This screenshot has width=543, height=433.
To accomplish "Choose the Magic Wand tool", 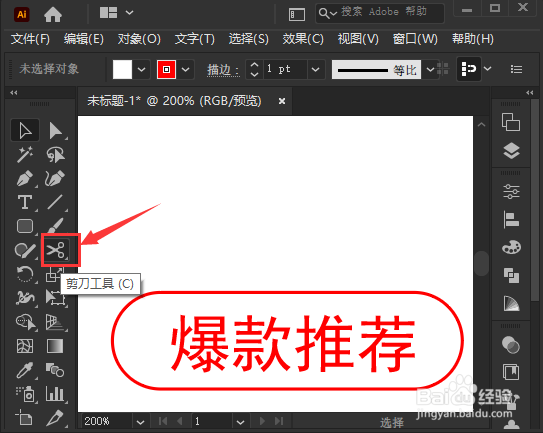I will 25,154.
